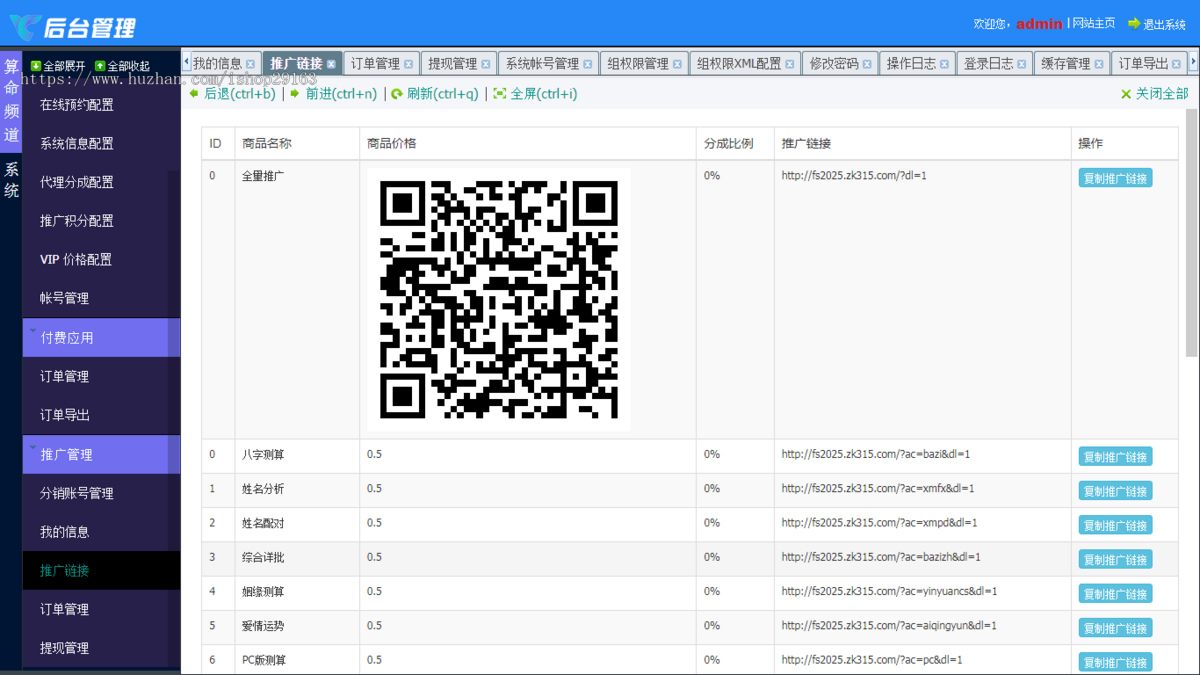Close the 提现管理 tab

pos(486,64)
